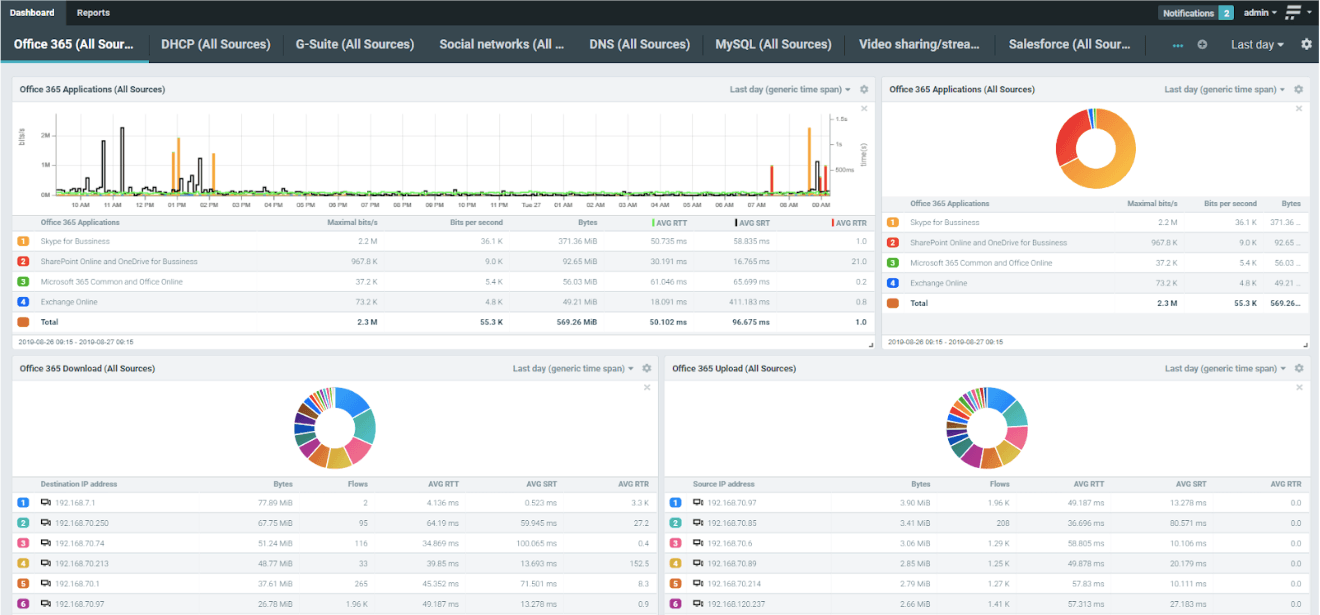
Task: Open the global dashboard settings gear
Action: [x=1306, y=45]
